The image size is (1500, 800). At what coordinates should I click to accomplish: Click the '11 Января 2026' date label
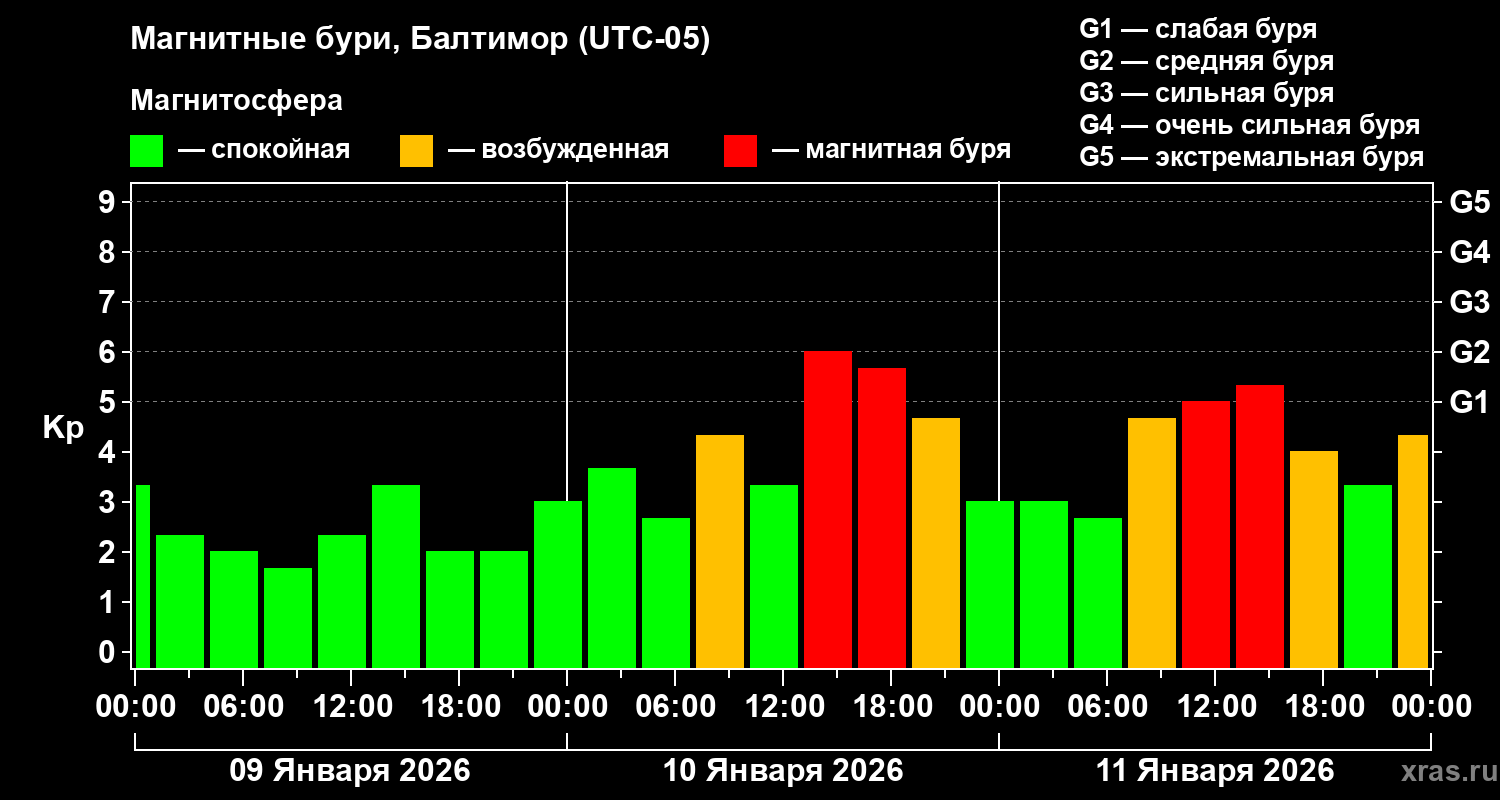[1215, 771]
